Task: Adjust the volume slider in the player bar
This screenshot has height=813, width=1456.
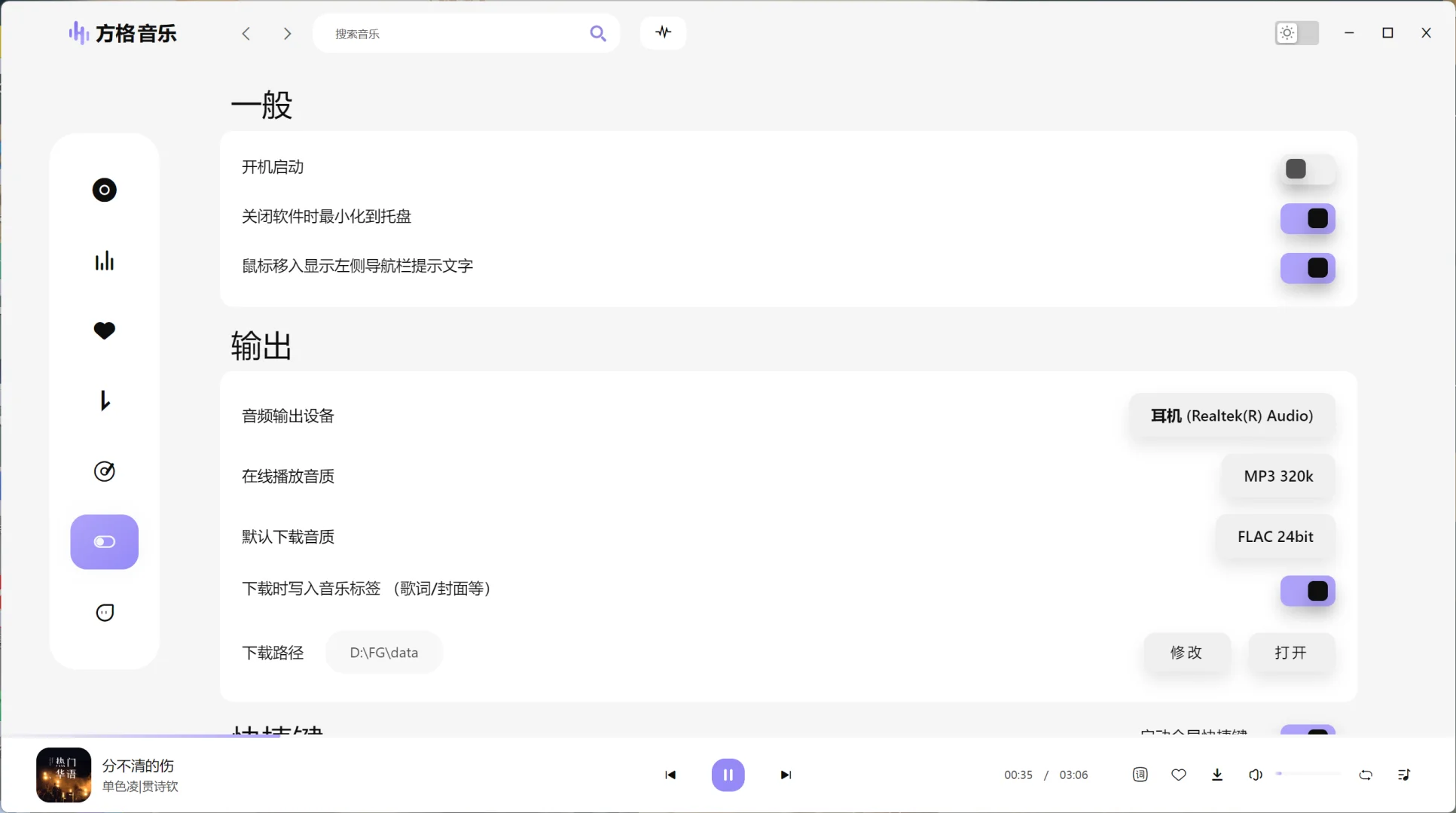Action: click(1309, 774)
